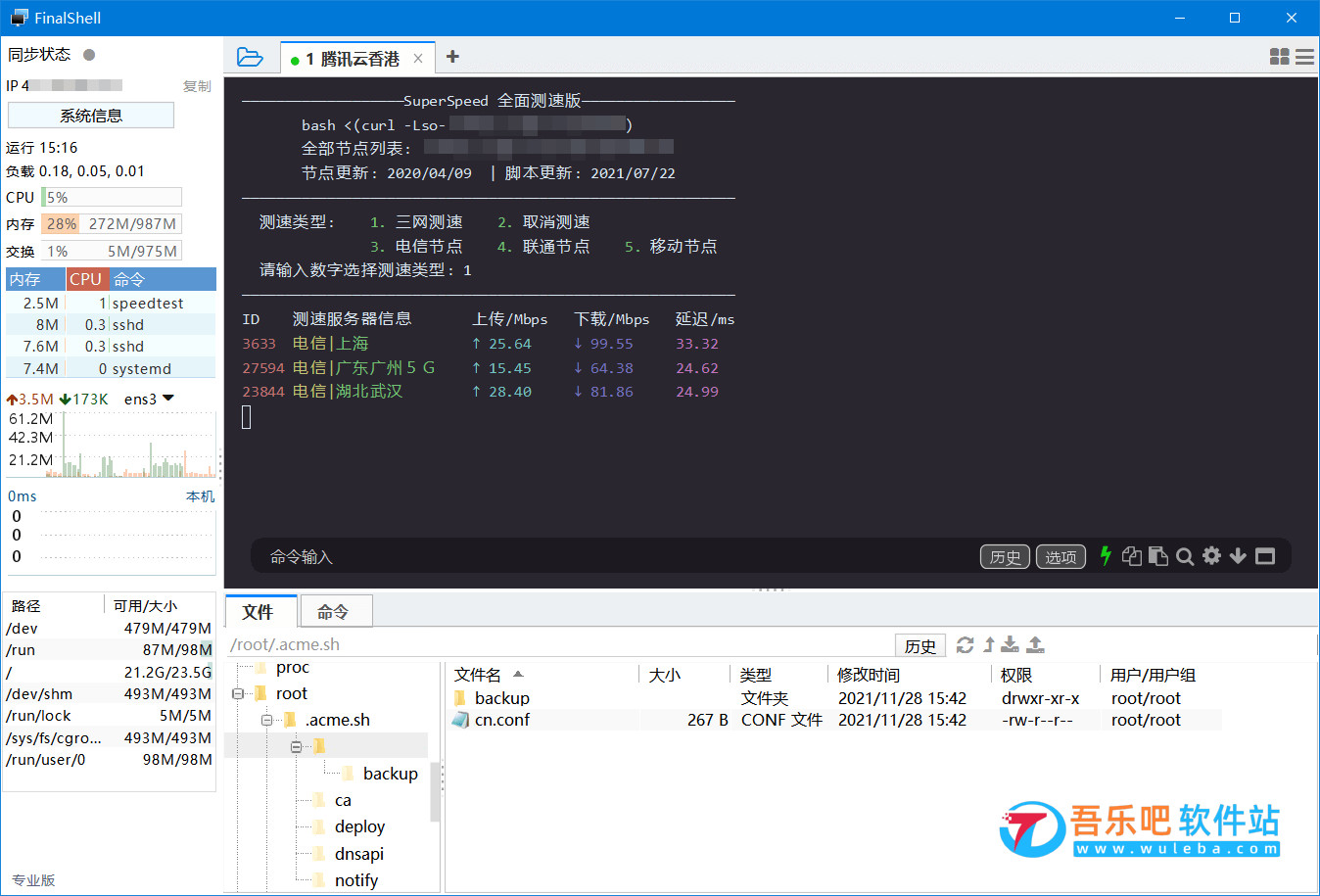Select the .acme.sh folder in tree

coord(337,720)
